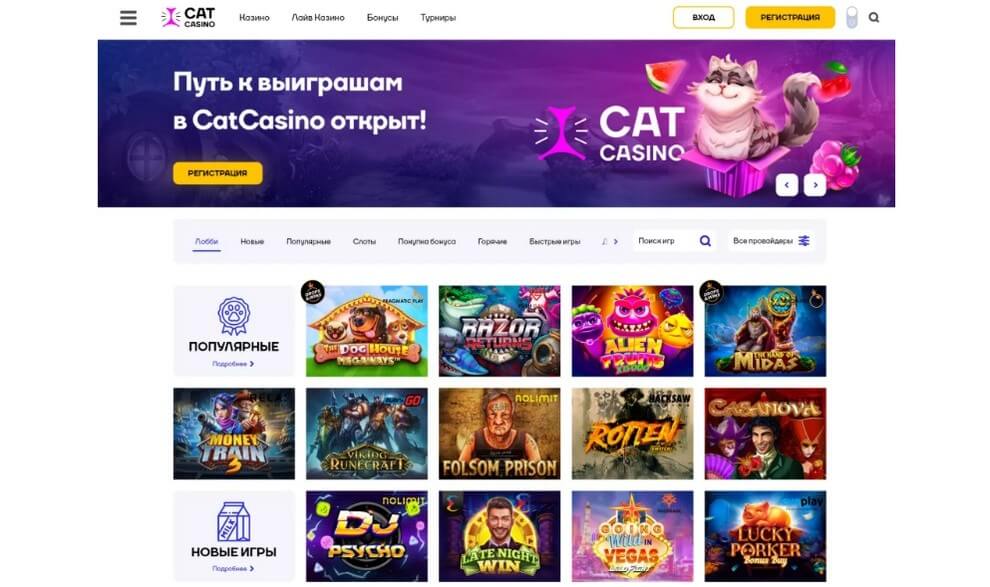Click the Вход button
Screen dimensions: 990x587
click(703, 18)
